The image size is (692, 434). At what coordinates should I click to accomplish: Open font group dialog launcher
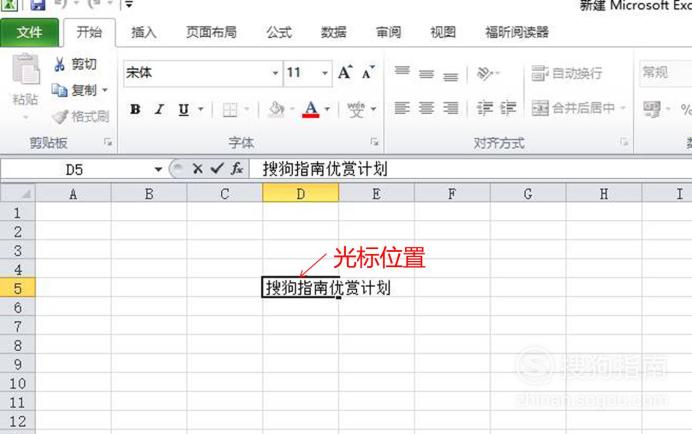click(x=374, y=142)
